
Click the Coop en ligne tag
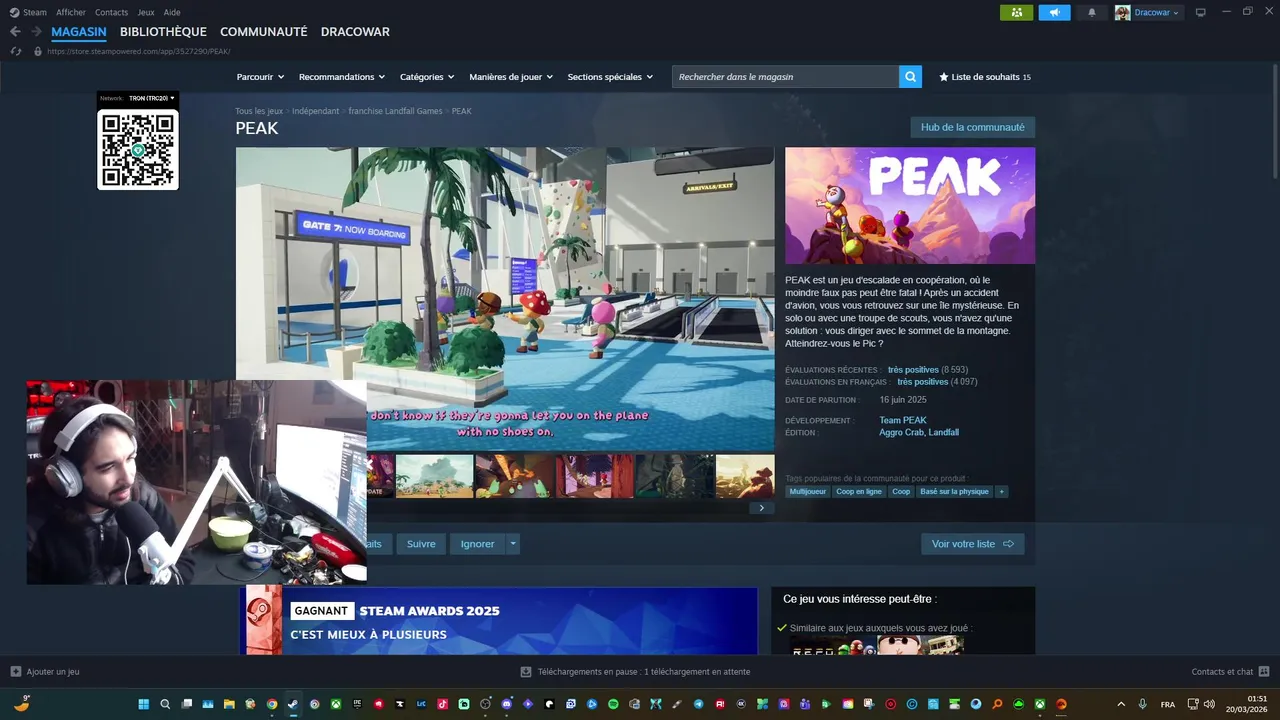tap(859, 492)
